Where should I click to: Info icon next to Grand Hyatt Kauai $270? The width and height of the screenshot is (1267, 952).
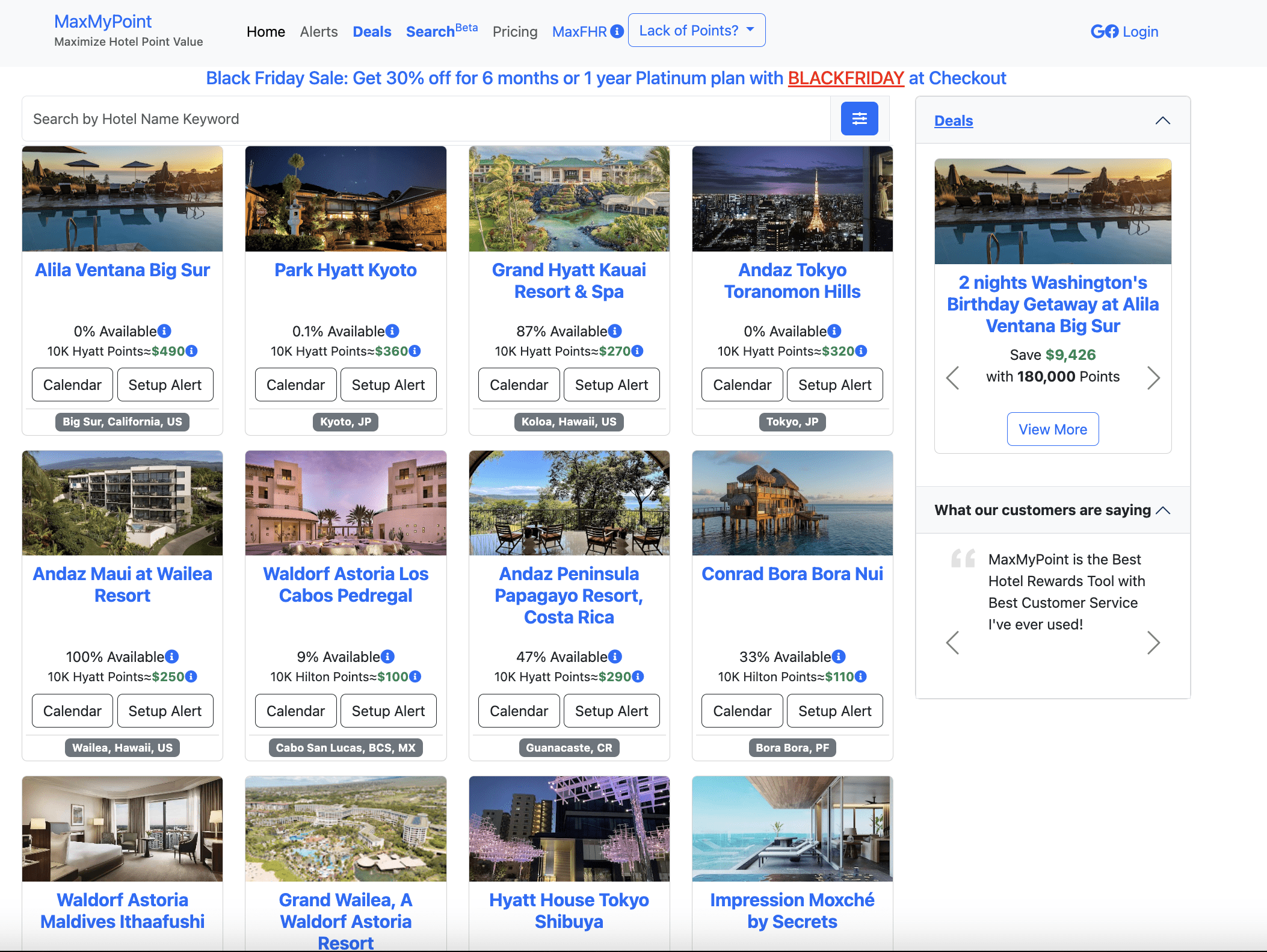coord(637,351)
